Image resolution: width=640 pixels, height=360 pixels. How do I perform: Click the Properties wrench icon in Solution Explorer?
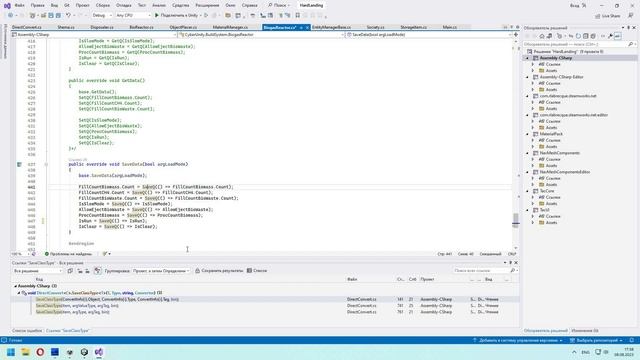tap(610, 36)
